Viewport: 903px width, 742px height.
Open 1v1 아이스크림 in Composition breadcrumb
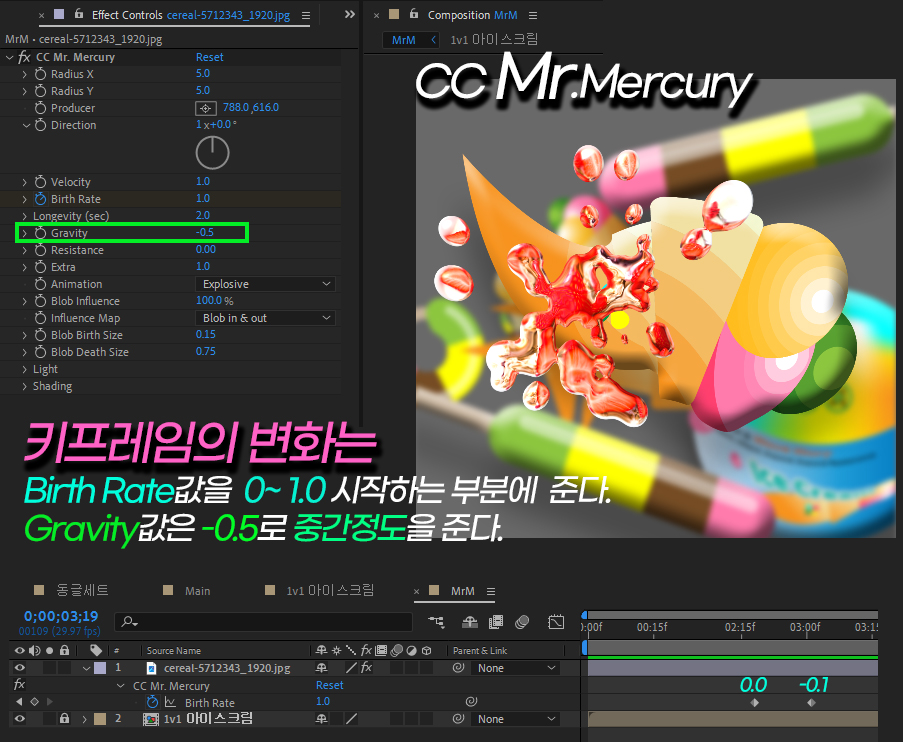(x=494, y=40)
